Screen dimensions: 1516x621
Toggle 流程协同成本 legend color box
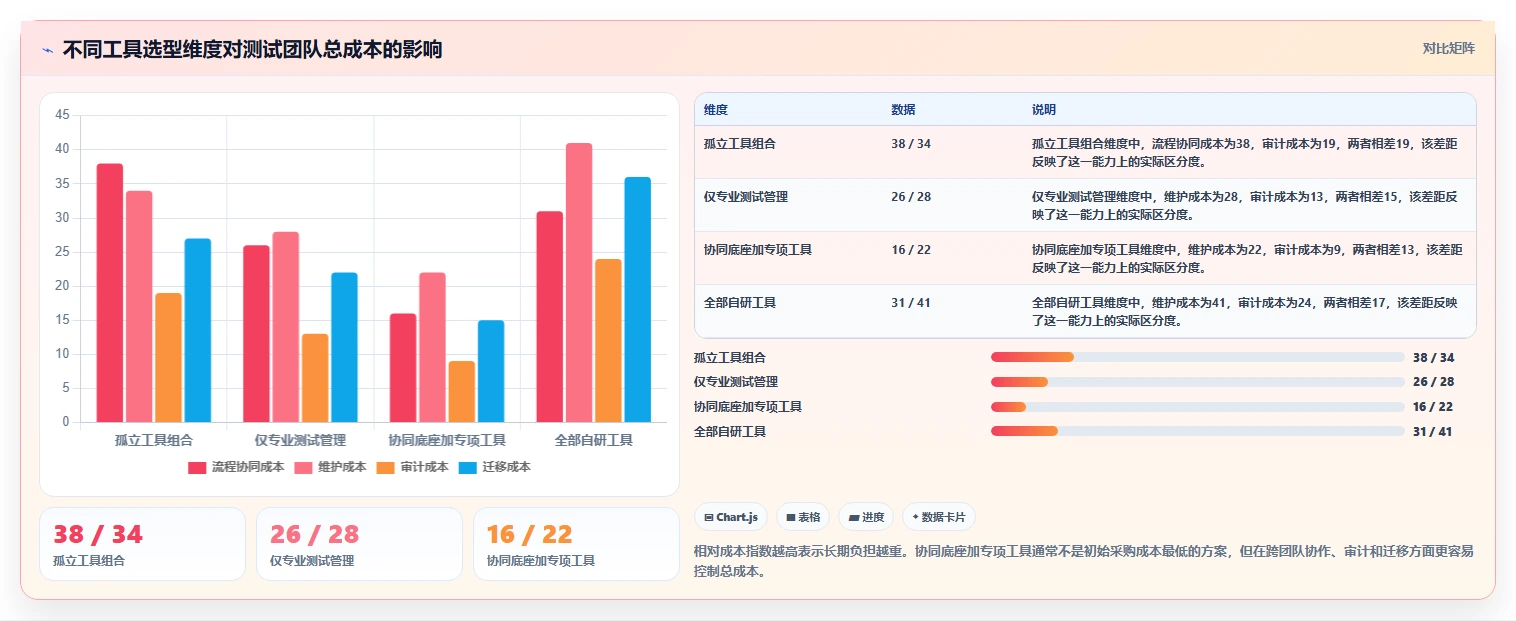click(197, 467)
